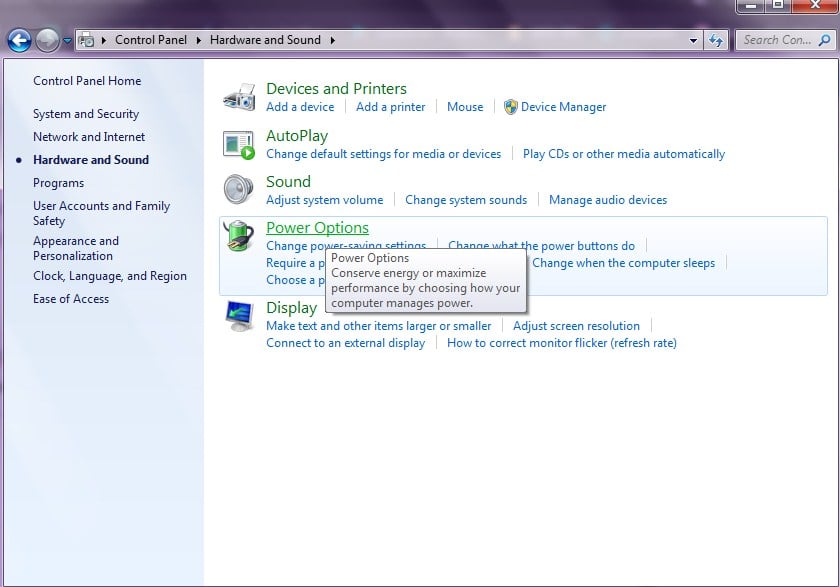The height and width of the screenshot is (587, 840).
Task: Open Clock, Language, and Region category
Action: [110, 276]
